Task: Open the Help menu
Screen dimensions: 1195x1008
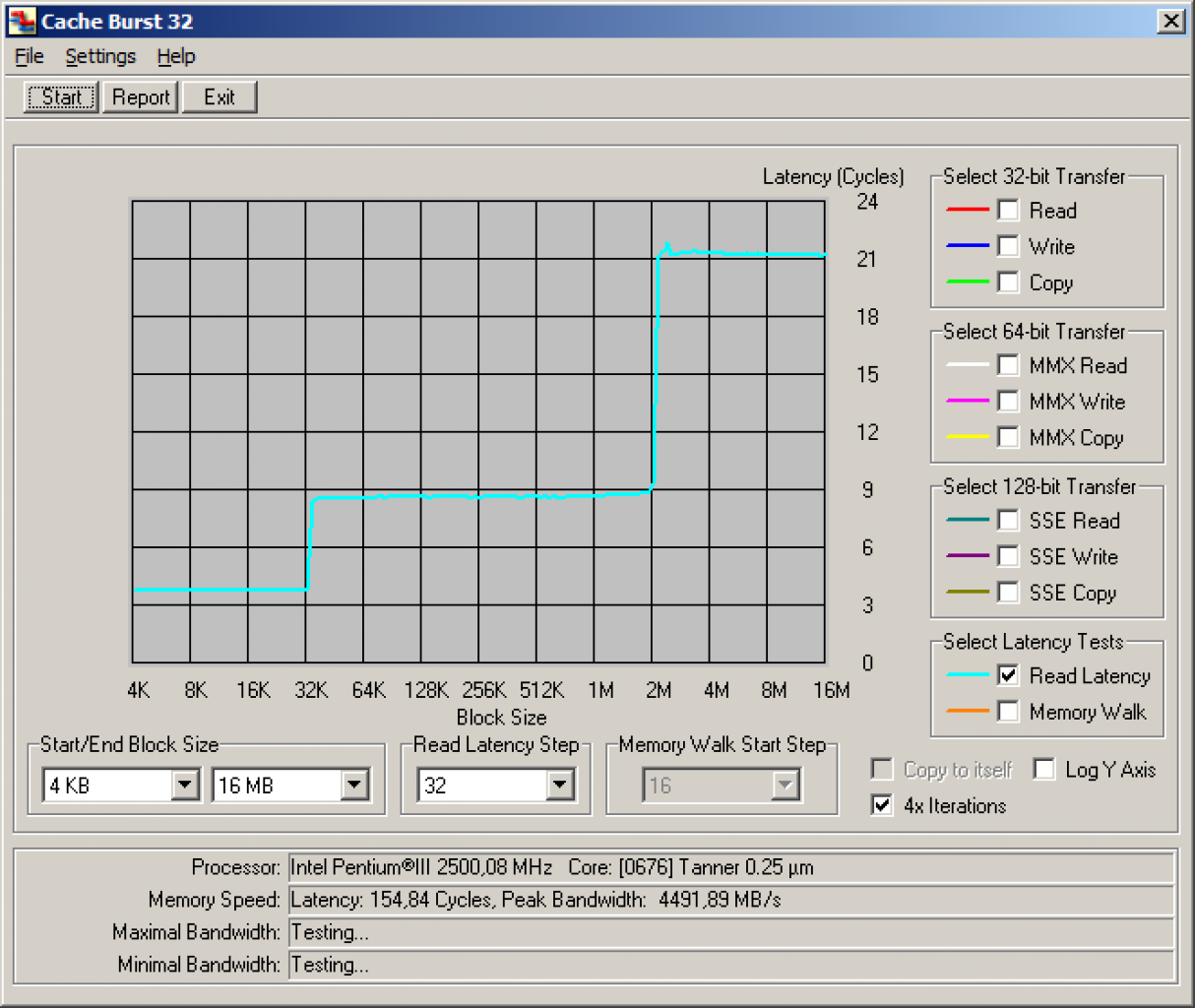Action: point(176,56)
